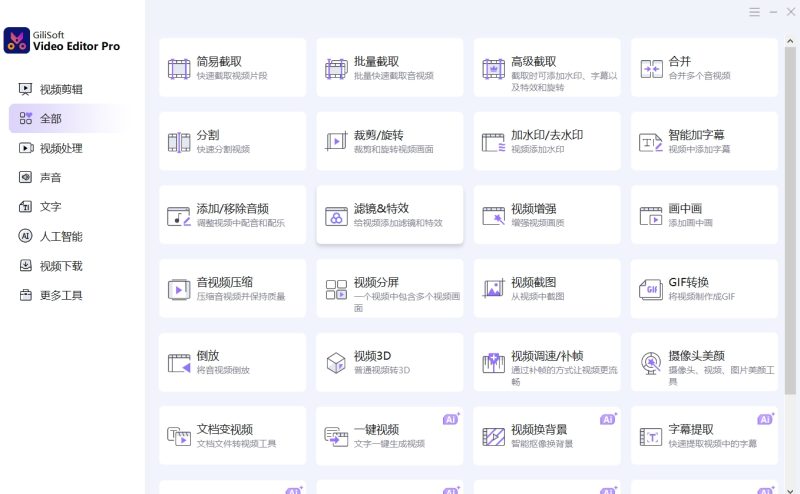This screenshot has height=494, width=800.
Task: Click the 简易截取 film icon
Action: tap(179, 69)
